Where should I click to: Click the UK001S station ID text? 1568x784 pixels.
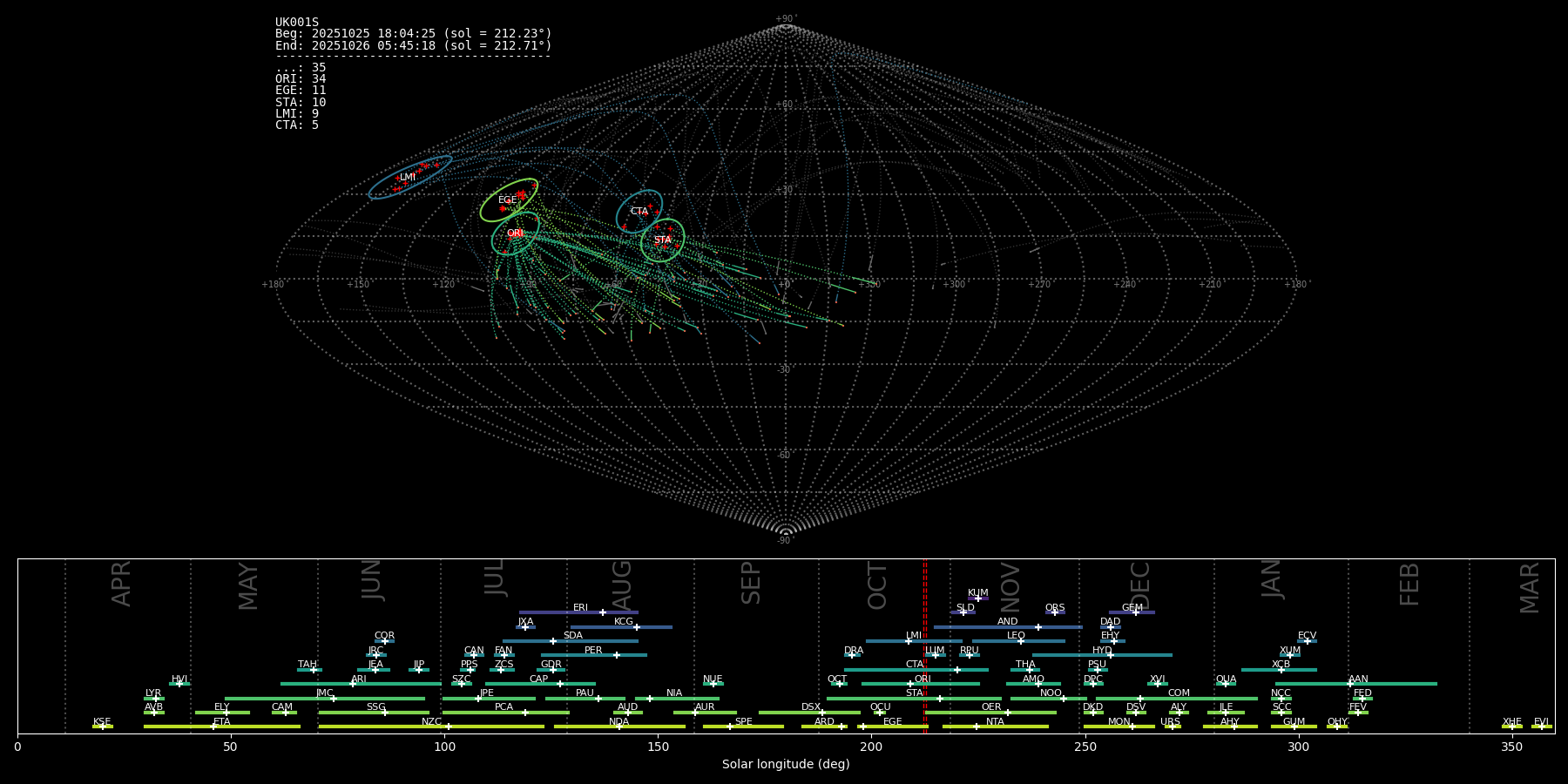tap(297, 23)
